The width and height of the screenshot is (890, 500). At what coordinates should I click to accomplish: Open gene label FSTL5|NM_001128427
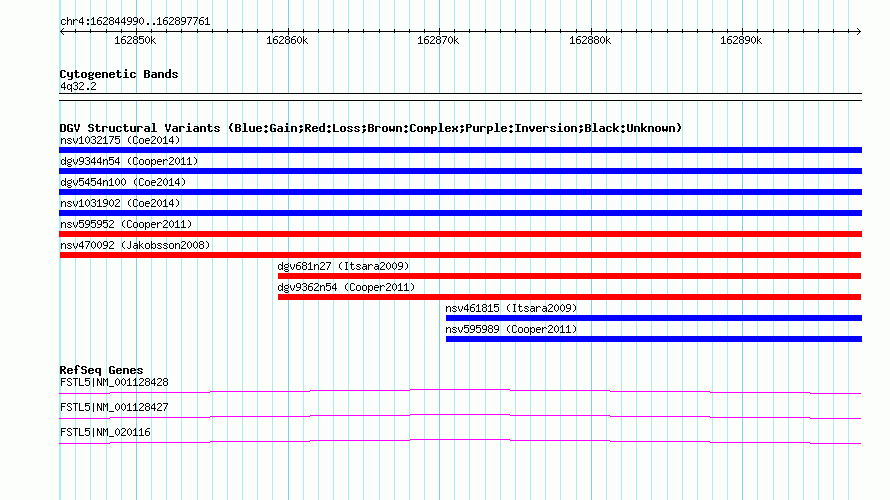tap(114, 407)
